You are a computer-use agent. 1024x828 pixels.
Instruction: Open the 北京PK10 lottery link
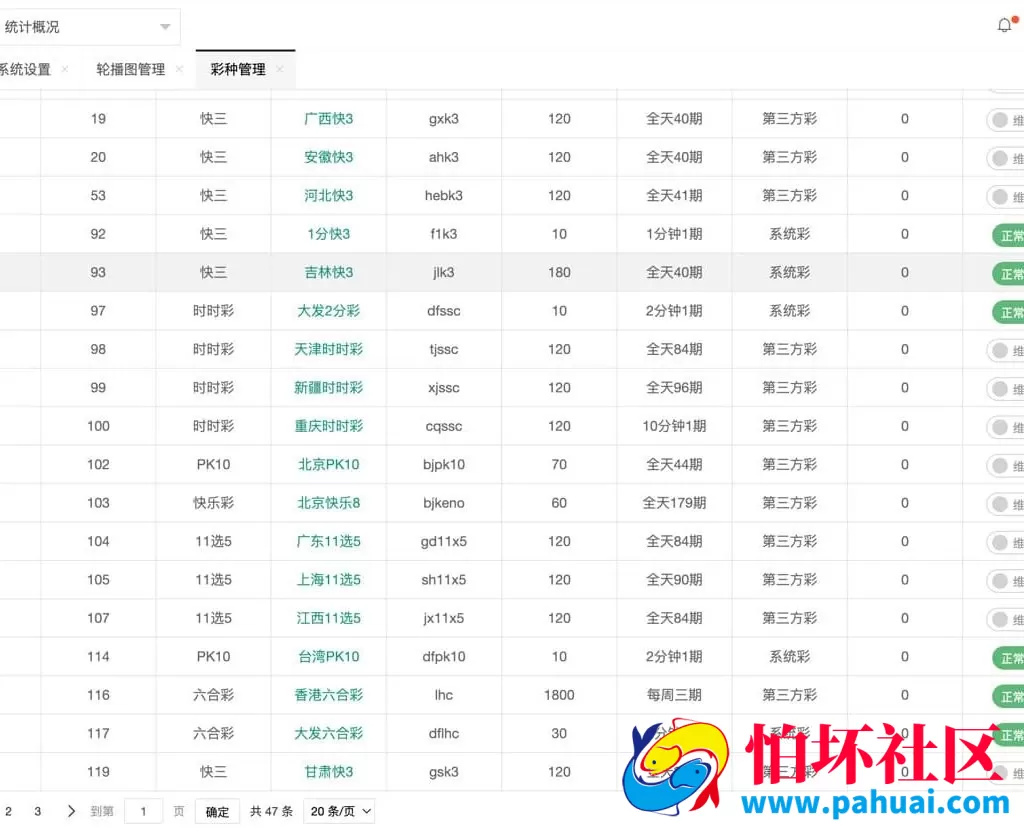click(328, 464)
